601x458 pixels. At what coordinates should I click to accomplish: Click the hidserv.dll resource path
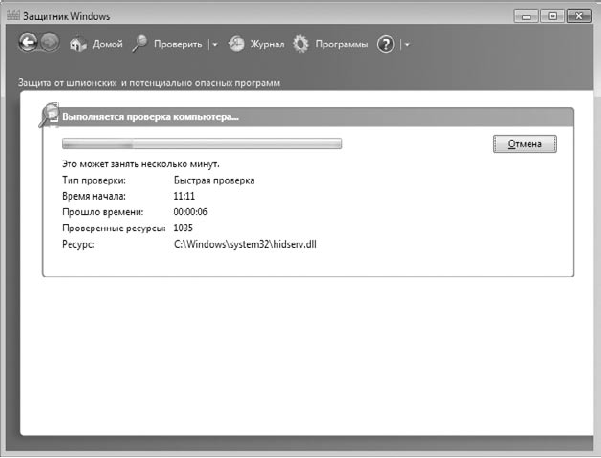245,244
